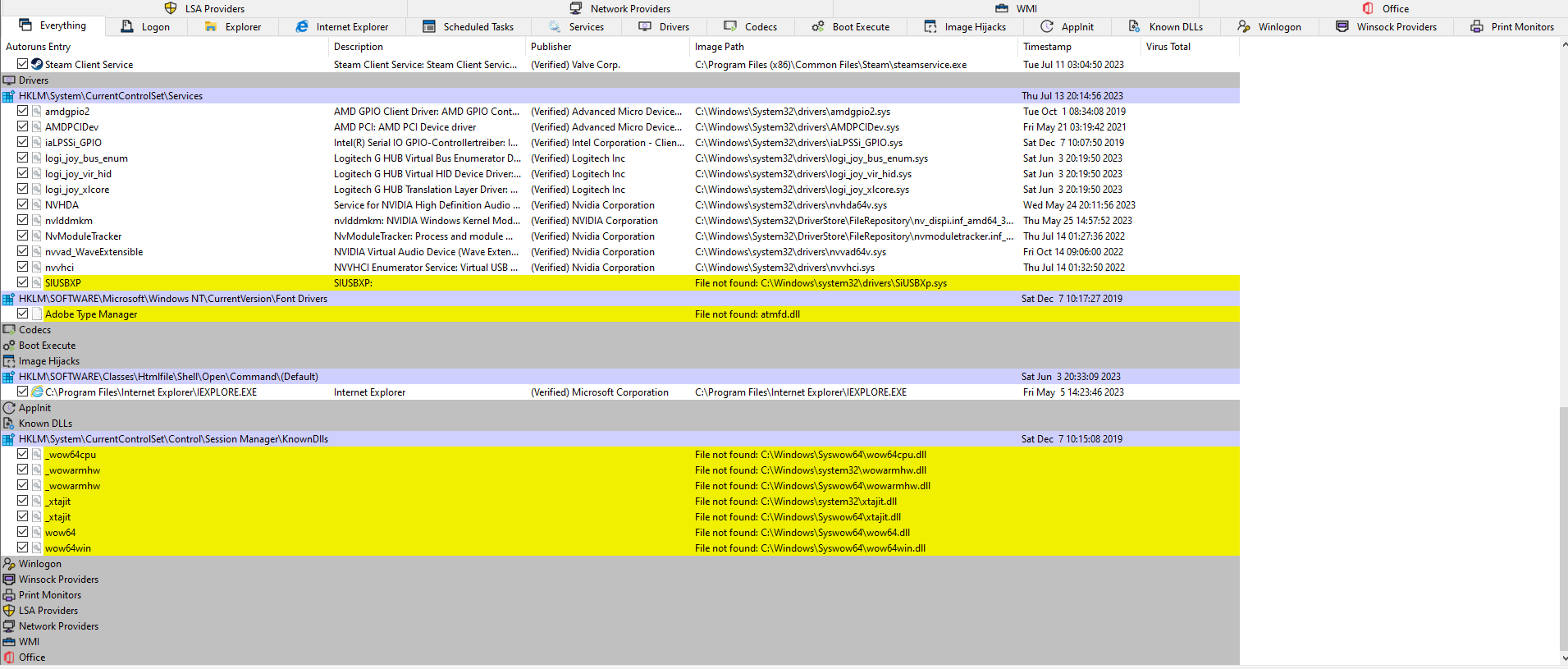Select the Known DLLs section row
The image size is (1568, 669).
619,424
